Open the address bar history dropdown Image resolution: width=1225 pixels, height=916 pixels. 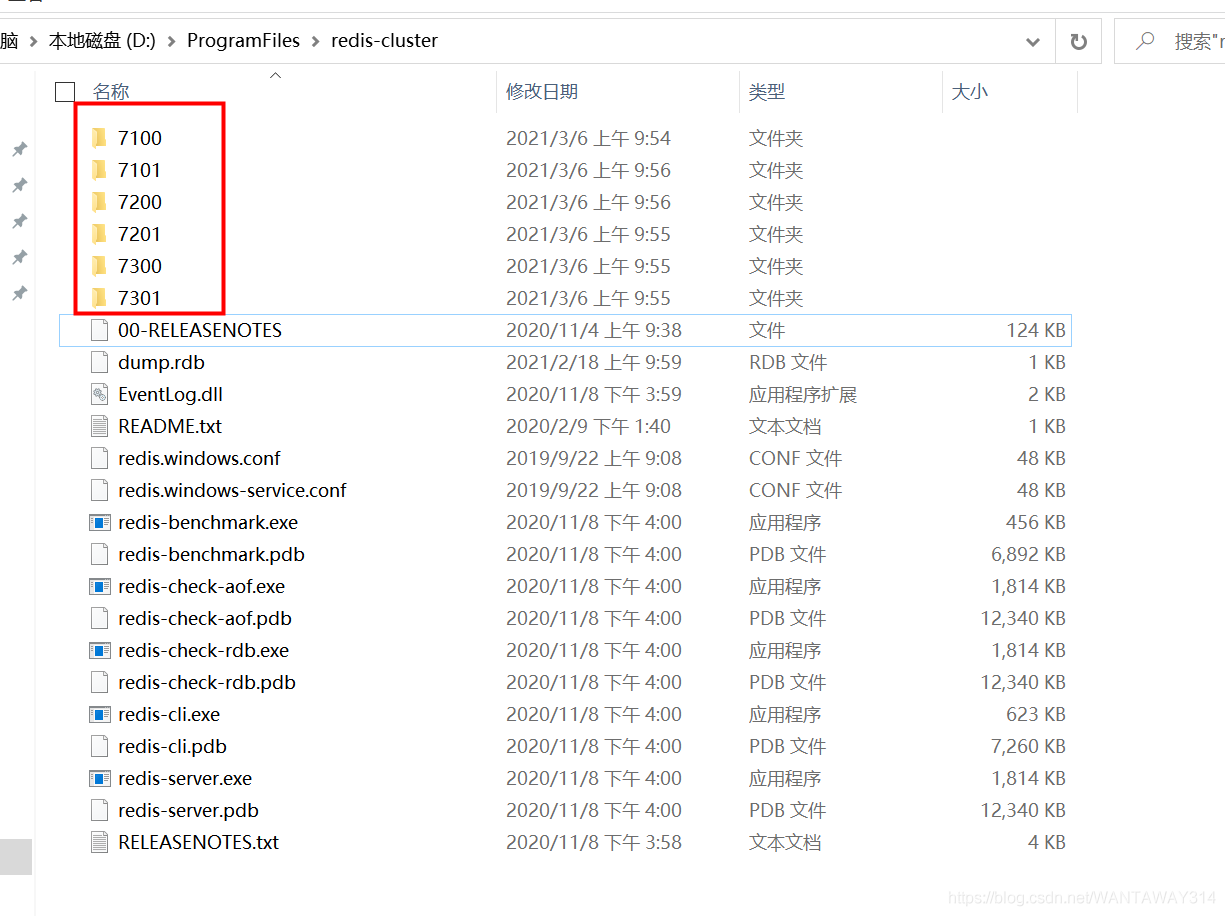[1033, 42]
